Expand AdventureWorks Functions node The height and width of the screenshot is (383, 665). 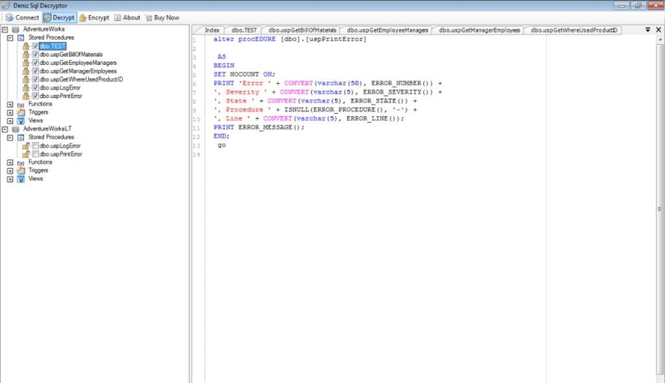point(10,104)
